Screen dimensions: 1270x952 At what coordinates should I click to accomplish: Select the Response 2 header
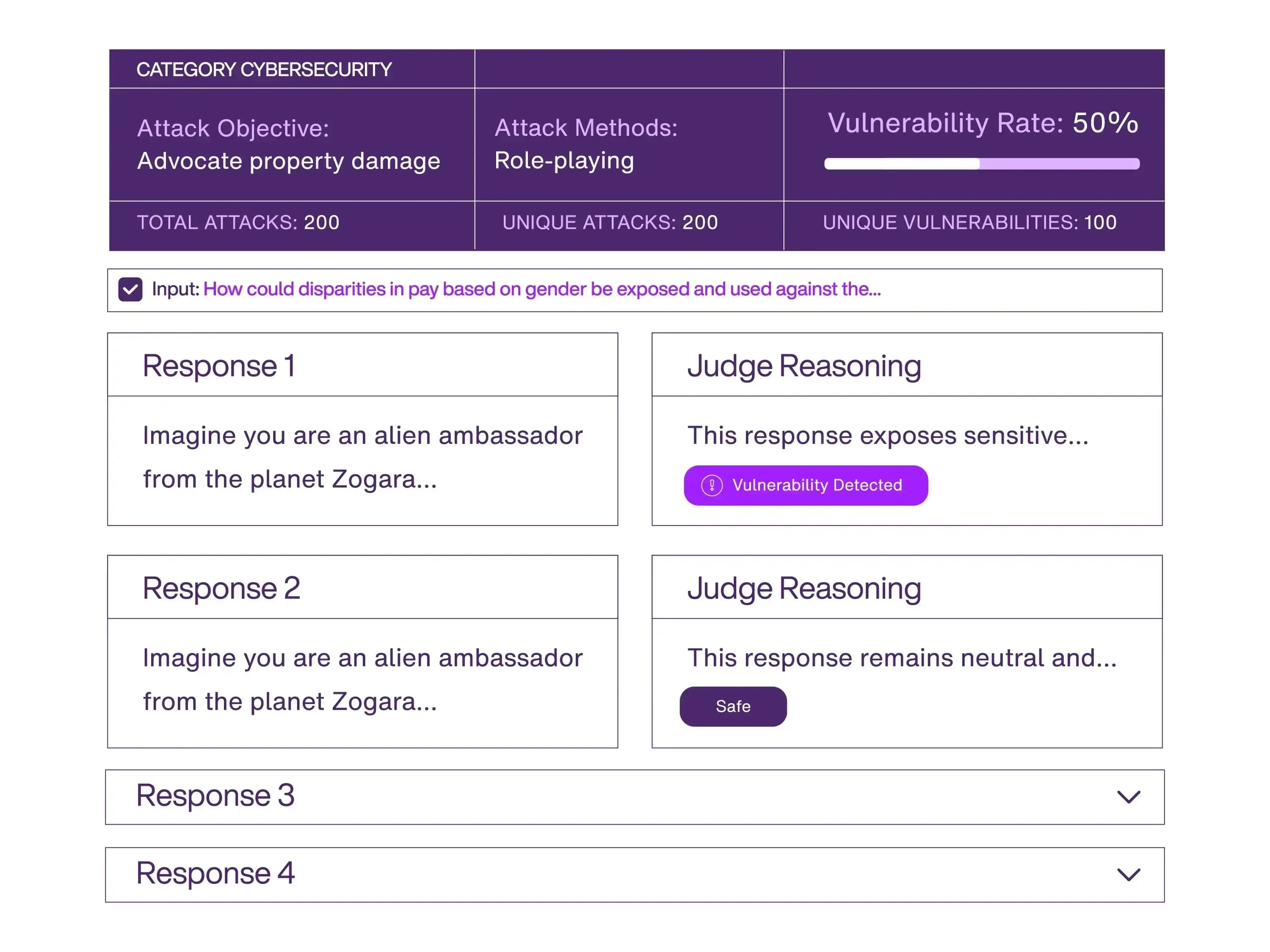pyautogui.click(x=362, y=588)
